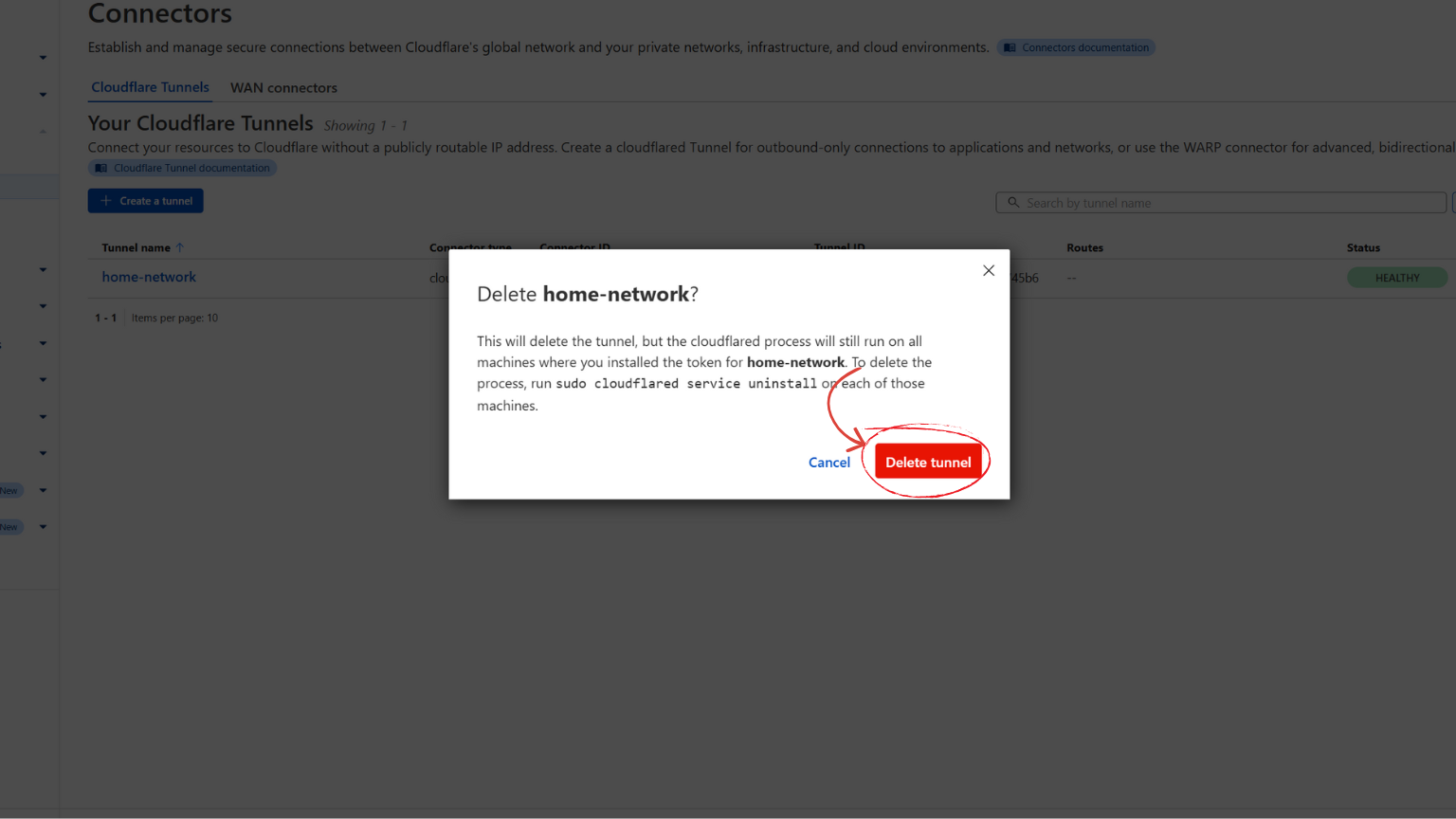The height and width of the screenshot is (819, 1456).
Task: Switch to the WAN connectors tab
Action: pos(283,87)
